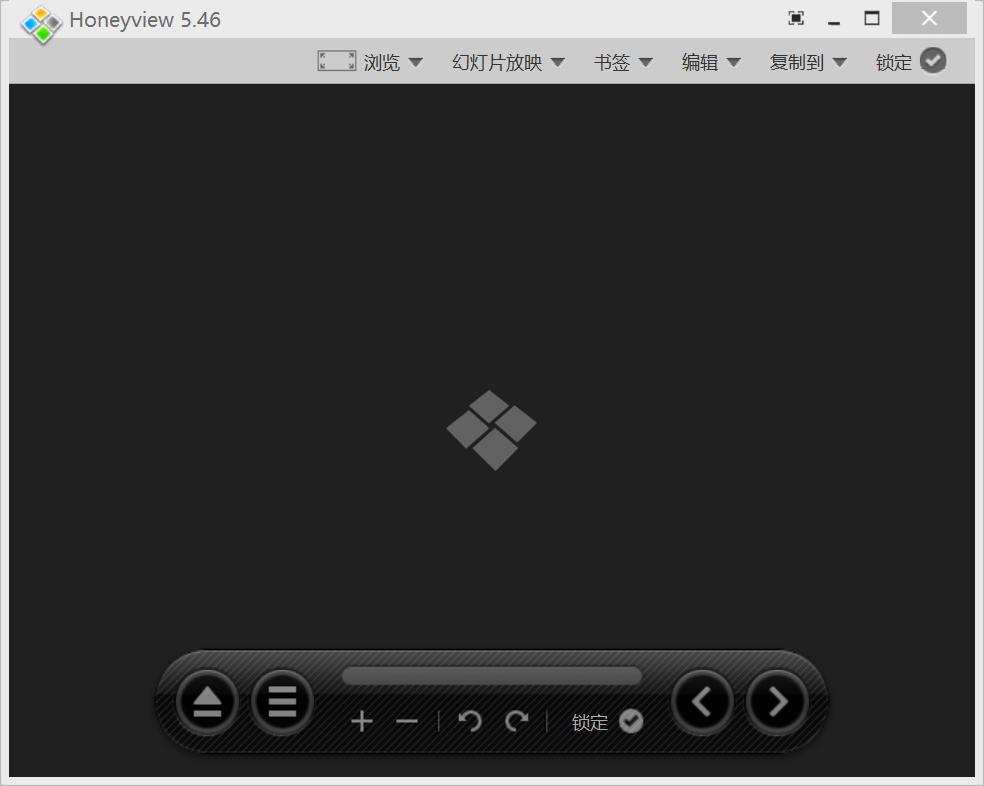Open the file list menu button

tap(282, 702)
